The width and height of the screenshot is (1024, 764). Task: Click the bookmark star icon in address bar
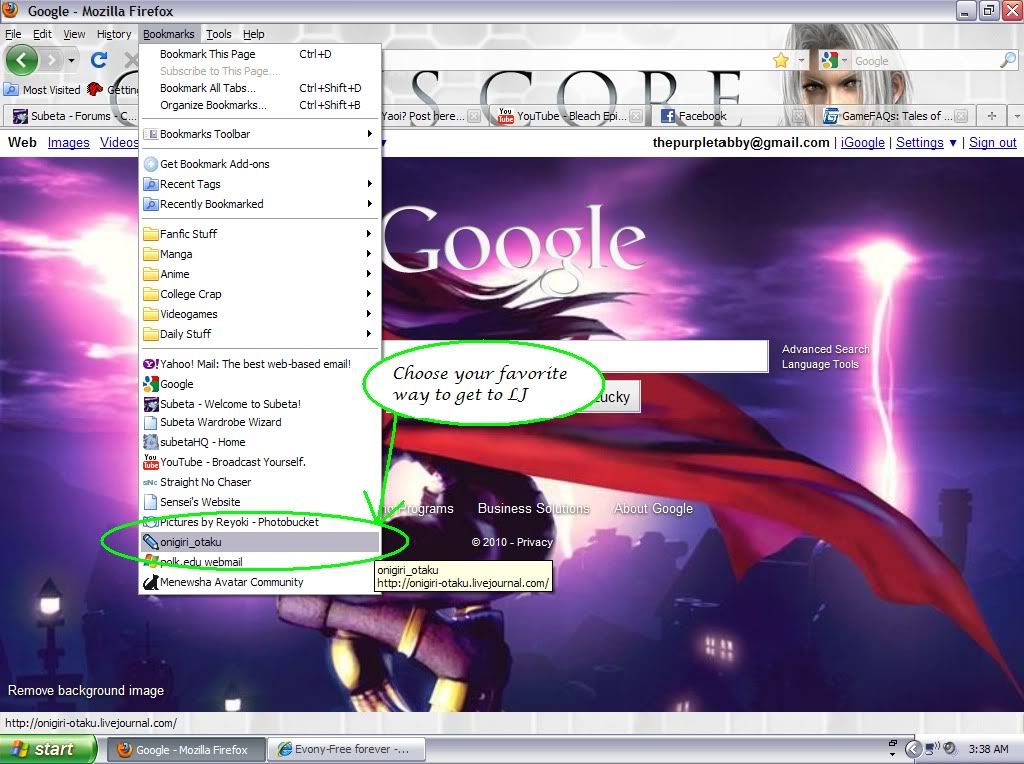[x=780, y=61]
